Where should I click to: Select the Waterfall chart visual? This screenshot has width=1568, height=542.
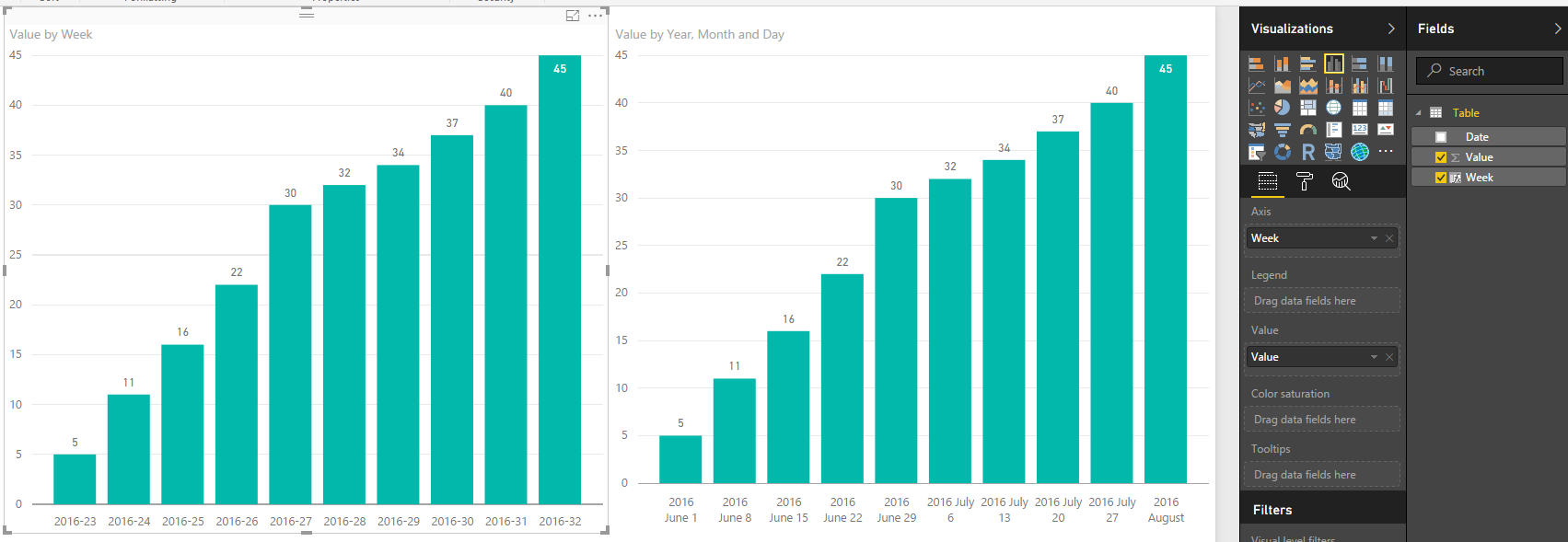pos(1386,86)
